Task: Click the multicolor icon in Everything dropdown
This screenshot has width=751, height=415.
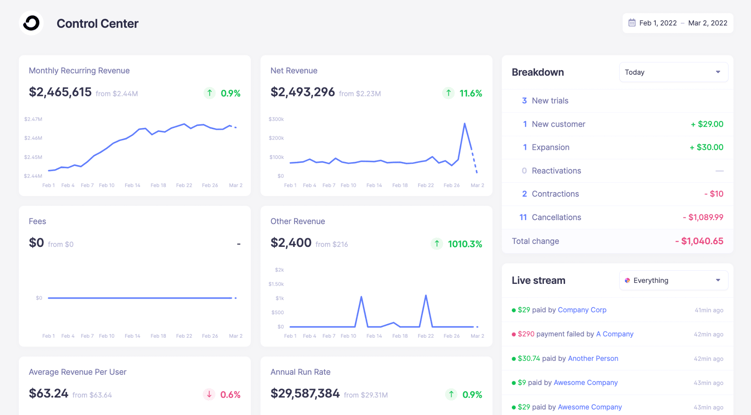Action: 627,280
